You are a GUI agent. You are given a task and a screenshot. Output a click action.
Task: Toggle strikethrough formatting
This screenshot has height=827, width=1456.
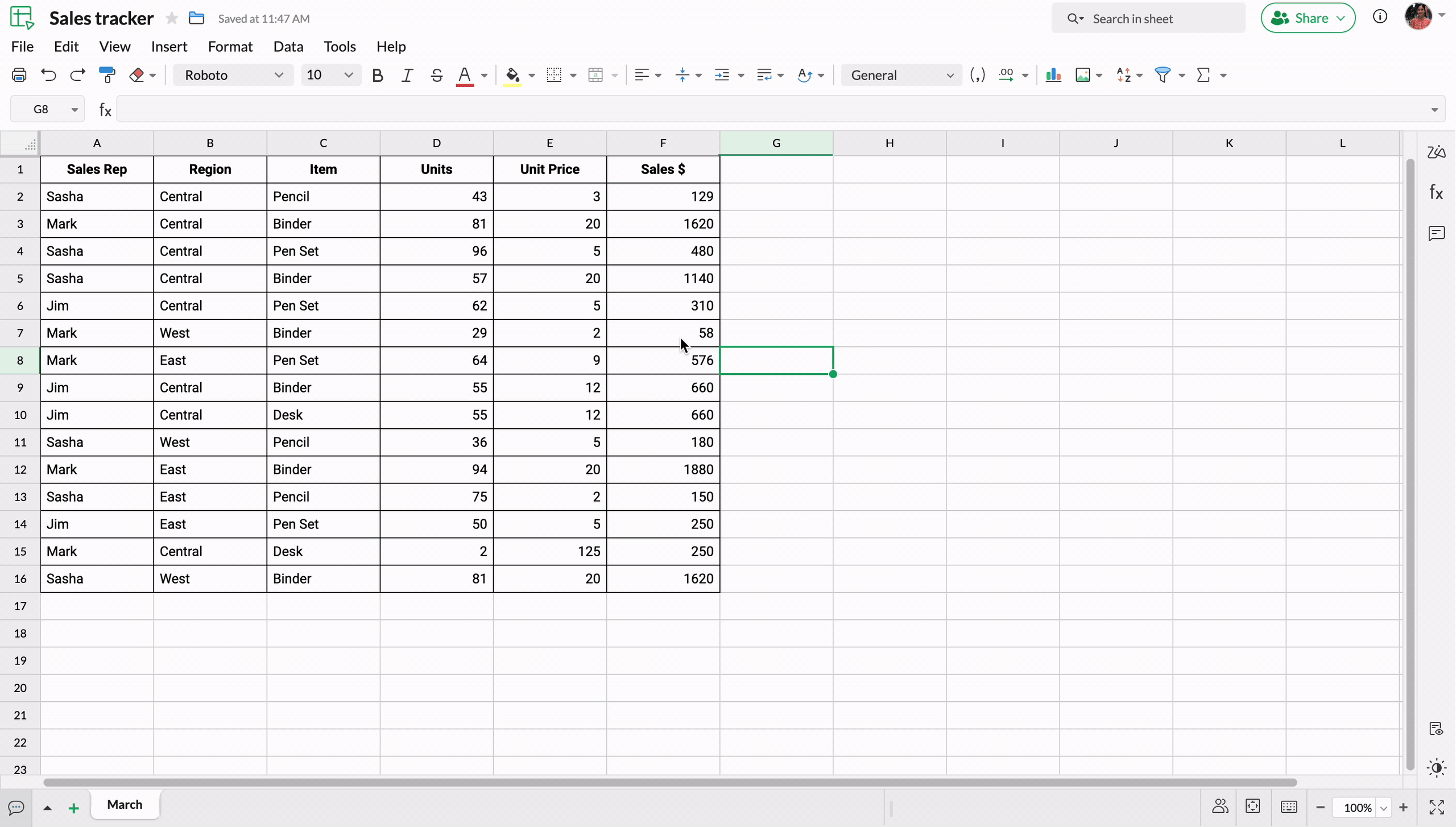(x=436, y=75)
